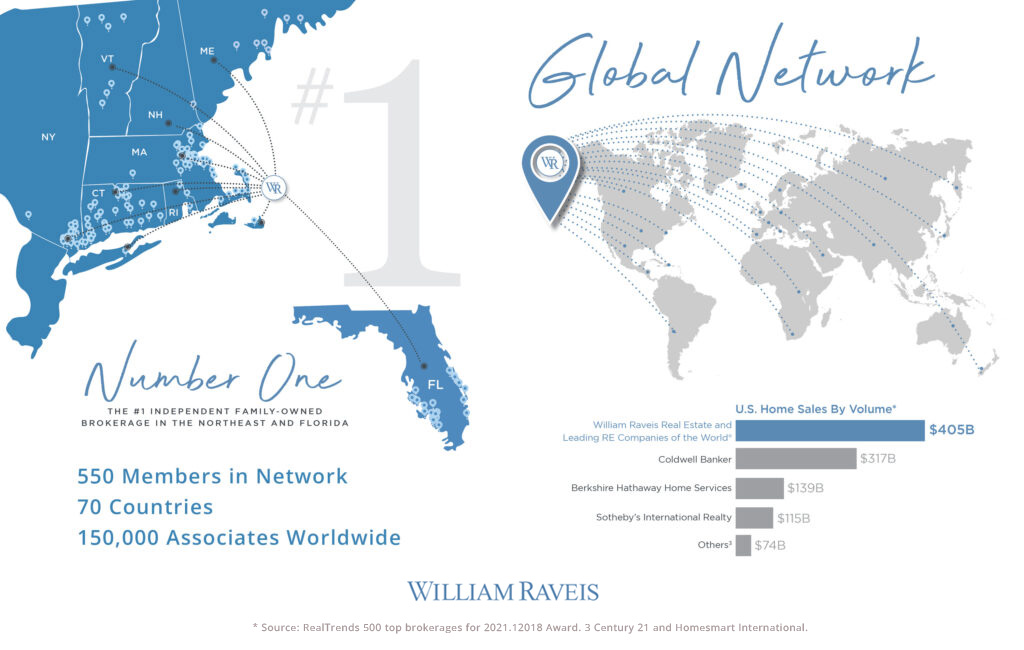This screenshot has height=650, width=1024.
Task: Click the Others gray bar in chart
Action: 743,545
